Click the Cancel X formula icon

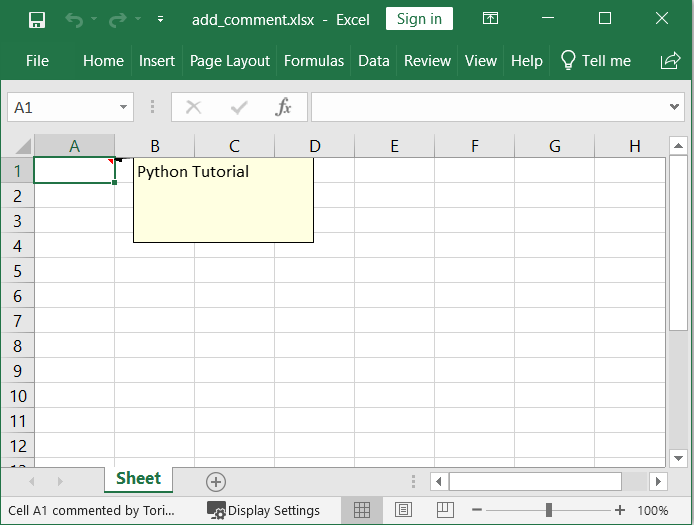193,107
